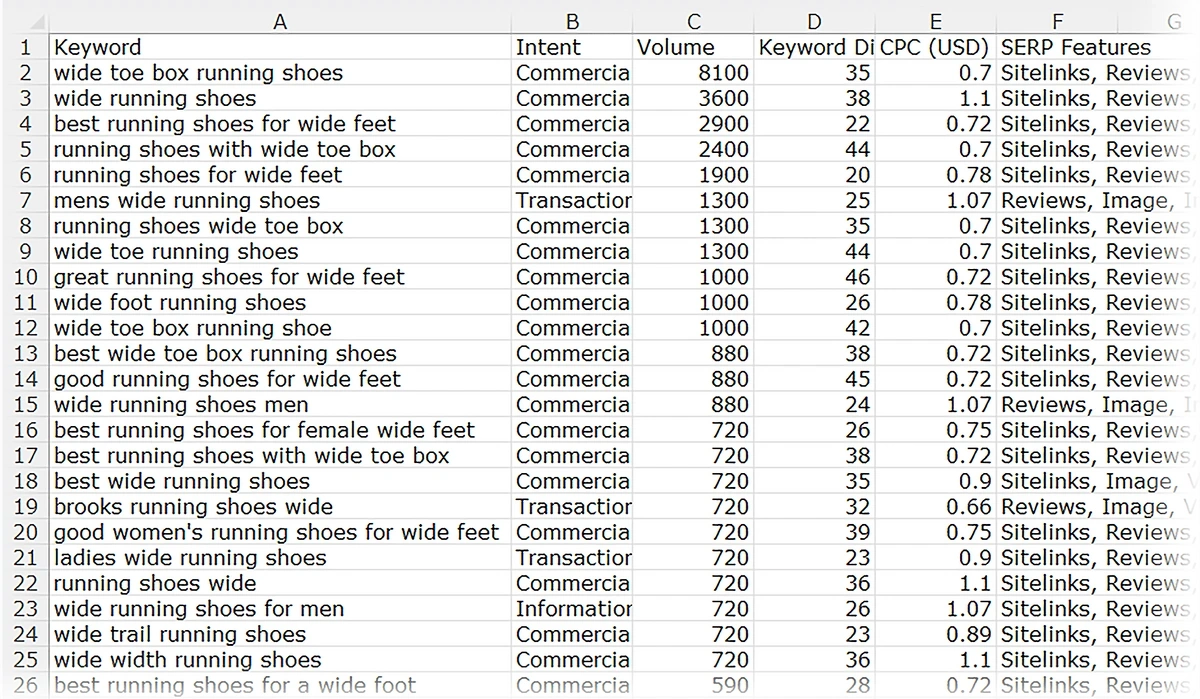The width and height of the screenshot is (1200, 699).
Task: Select cell 'wide running shoes for men'
Action: pos(280,609)
